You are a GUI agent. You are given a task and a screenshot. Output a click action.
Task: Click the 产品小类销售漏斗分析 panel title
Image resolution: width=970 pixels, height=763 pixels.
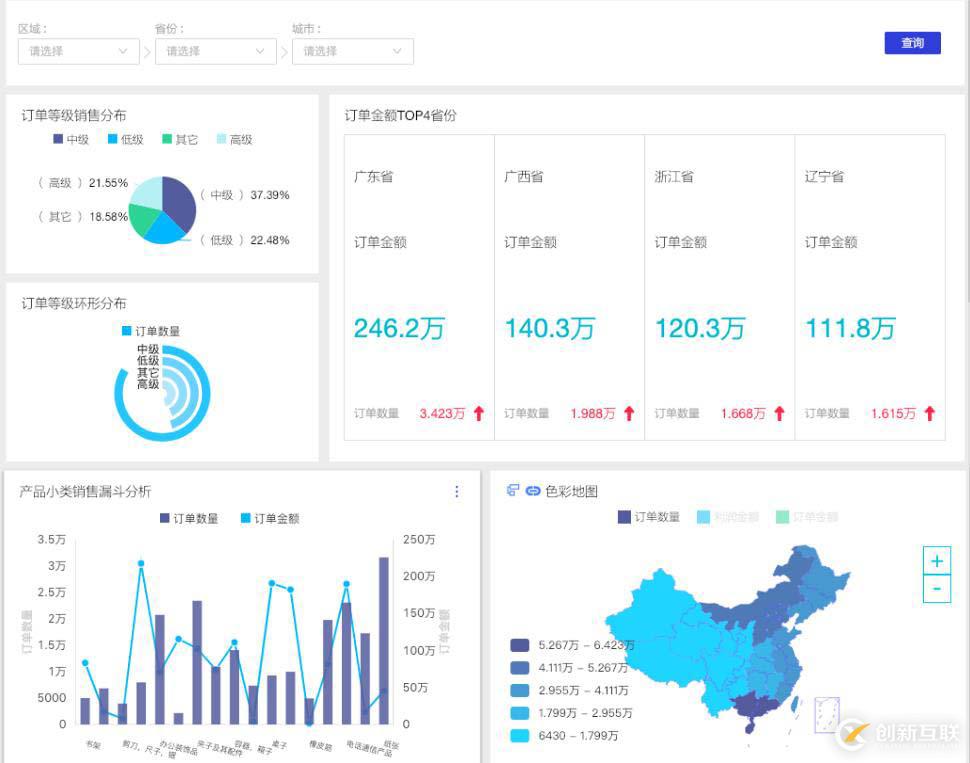(x=85, y=491)
